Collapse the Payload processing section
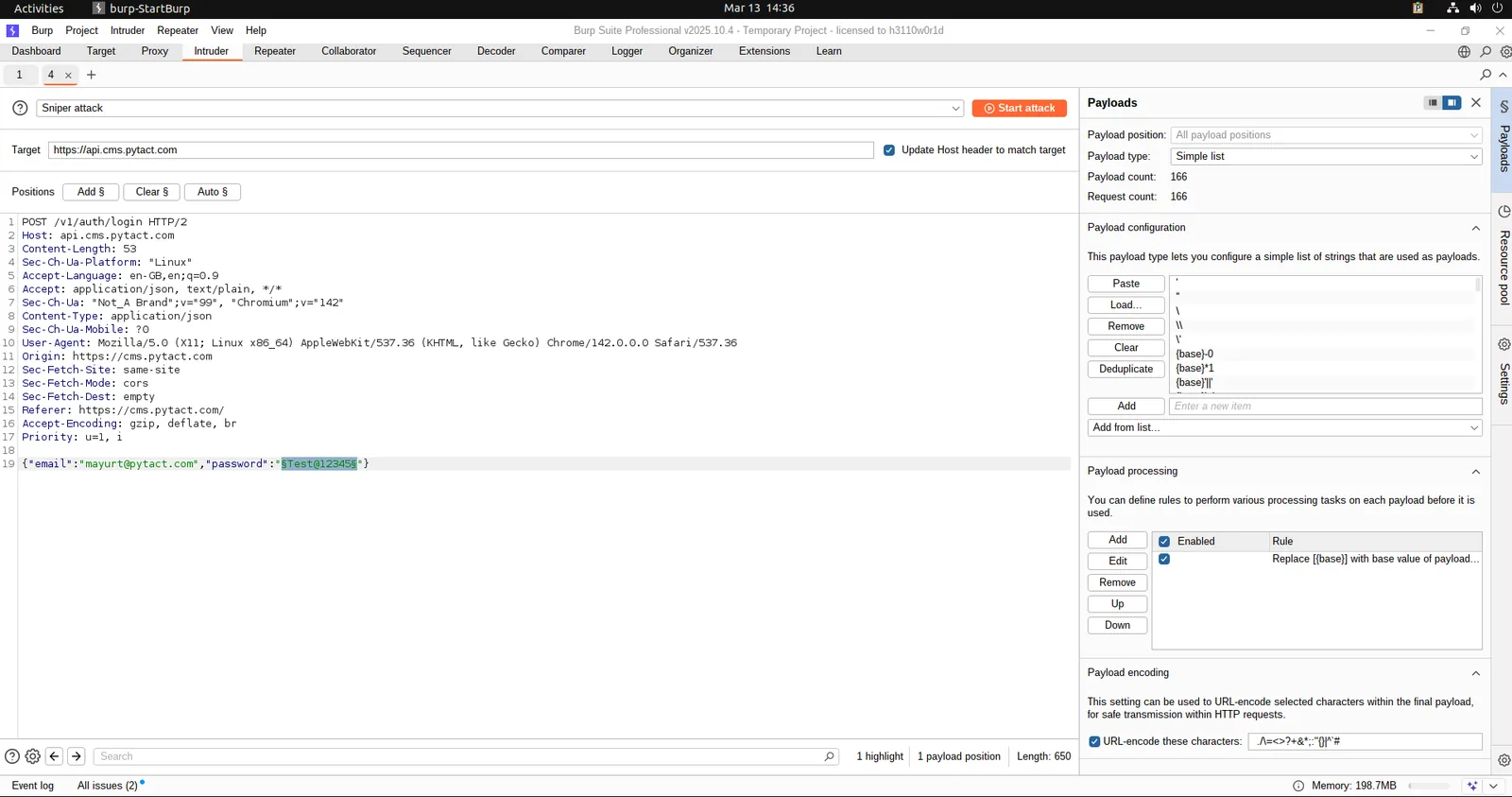The width and height of the screenshot is (1512, 797). (x=1475, y=472)
